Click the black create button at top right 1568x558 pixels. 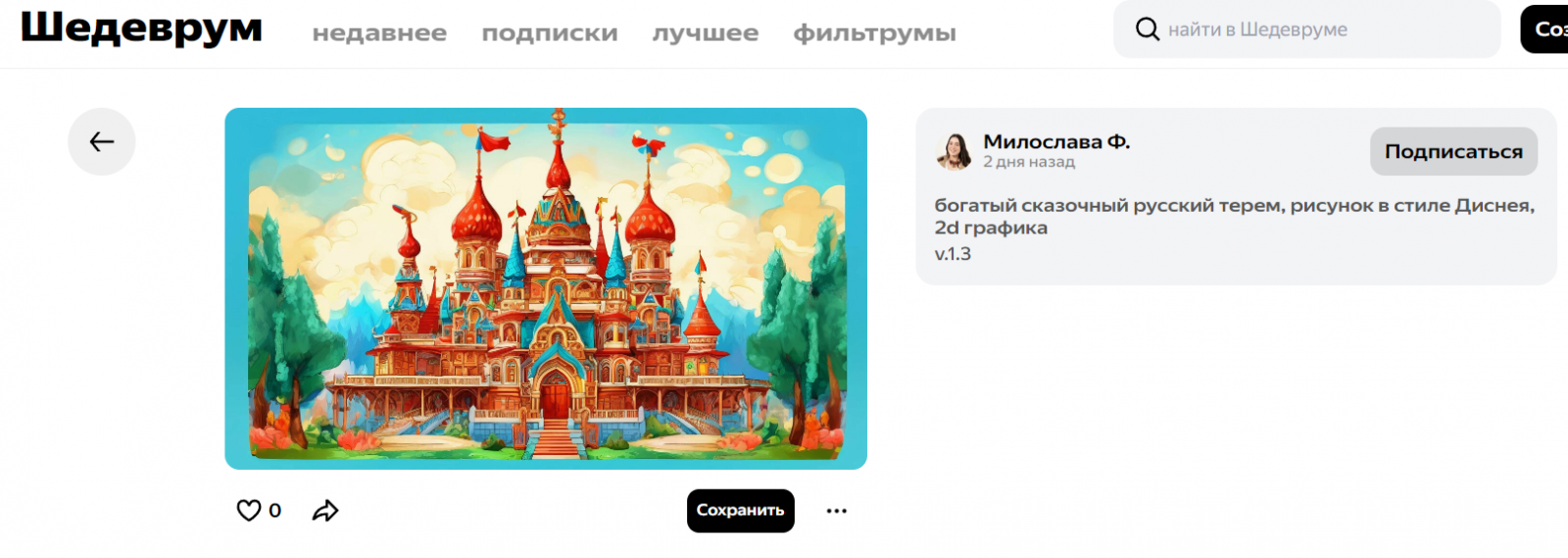(x=1544, y=29)
